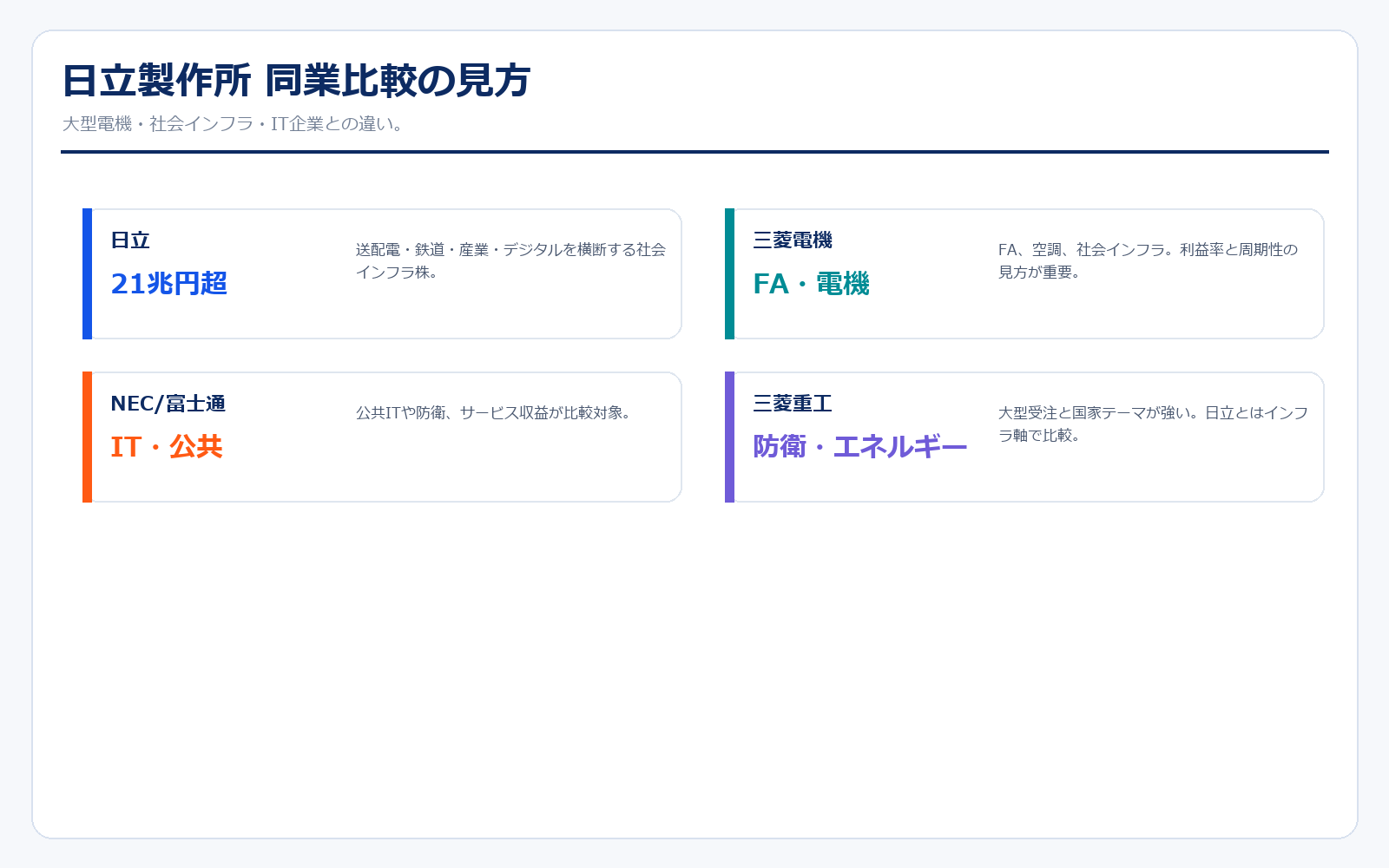
Task: Click description starting 送配電・鉄道・産業
Action: pos(510,261)
